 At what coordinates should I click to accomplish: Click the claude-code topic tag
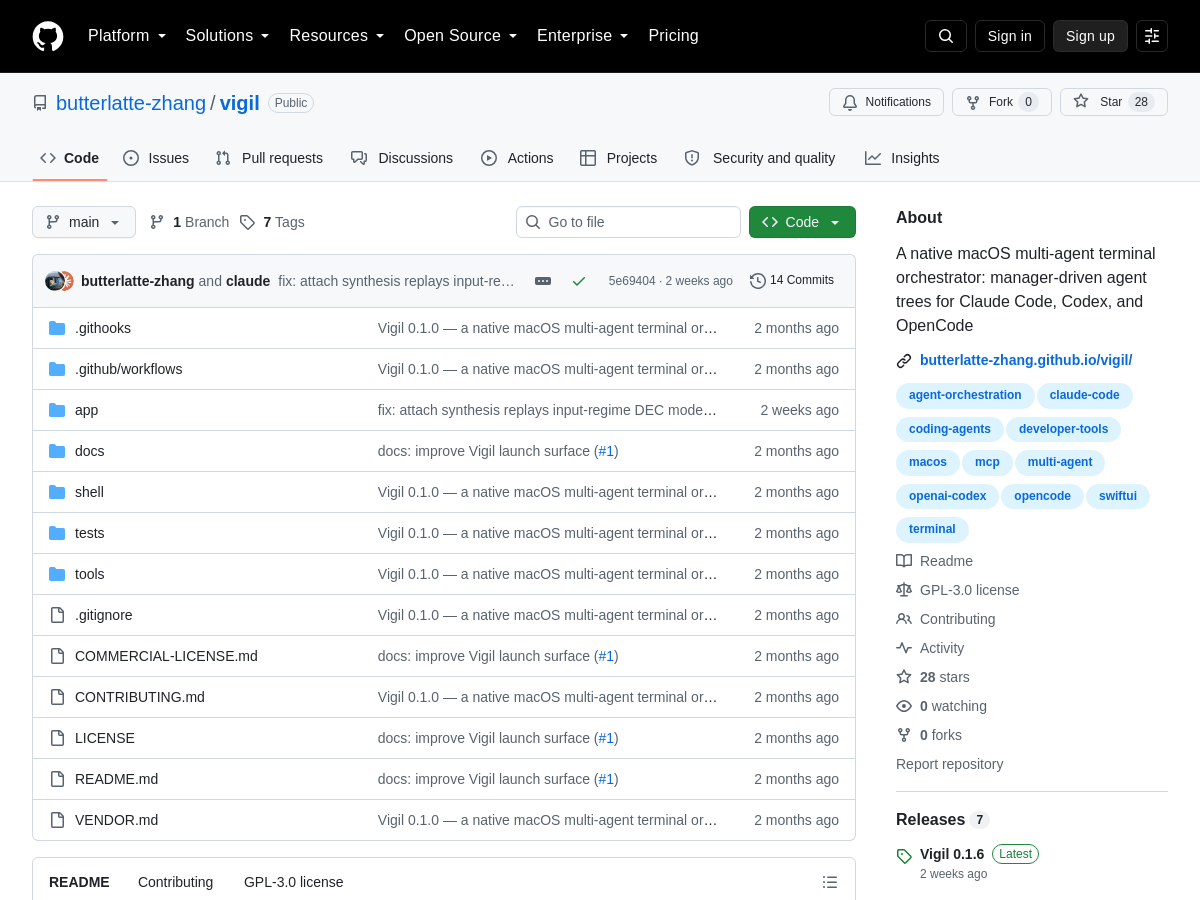tap(1085, 396)
